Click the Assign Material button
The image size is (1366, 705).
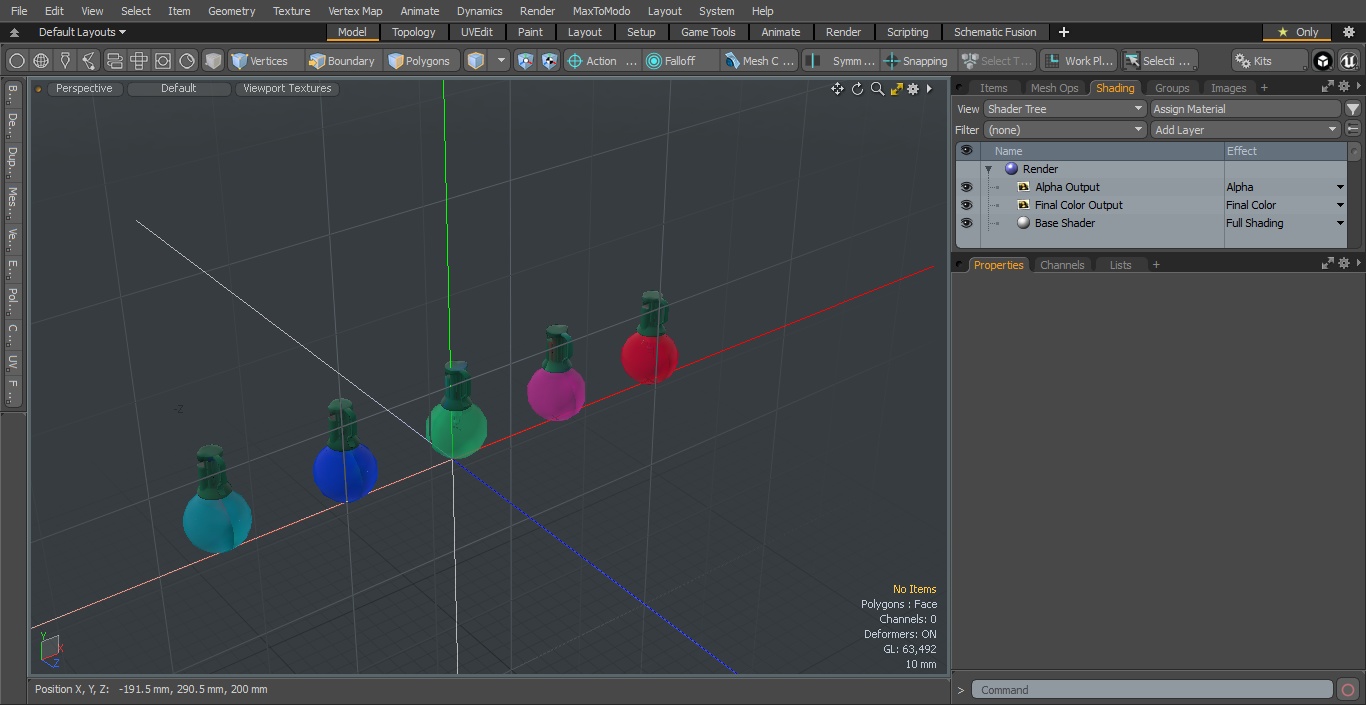1245,109
